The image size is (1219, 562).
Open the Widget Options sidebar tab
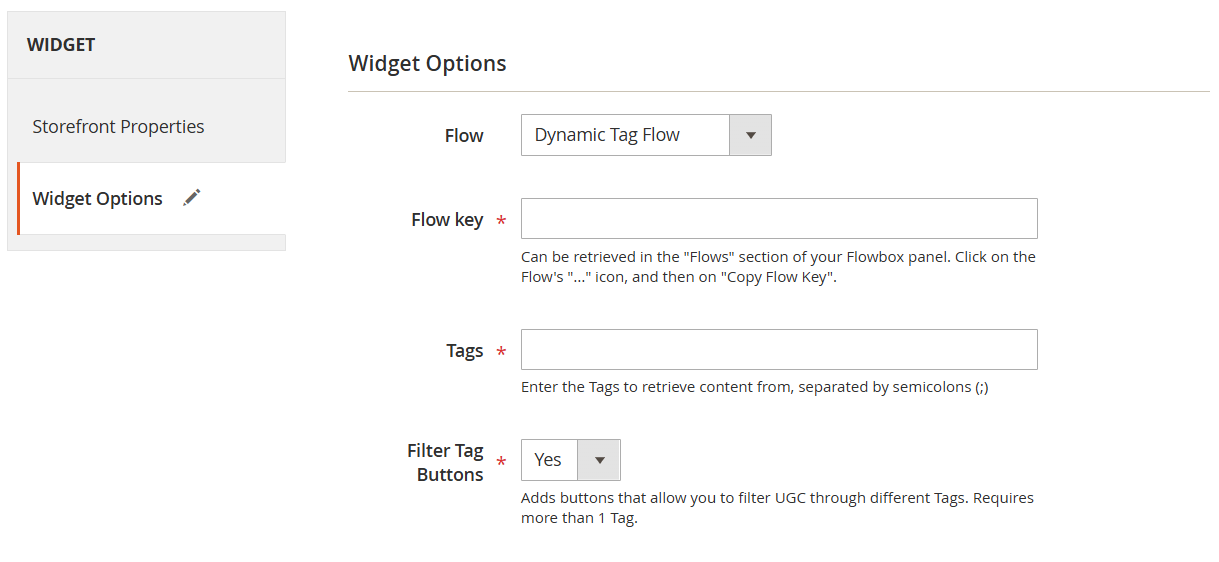pos(98,199)
